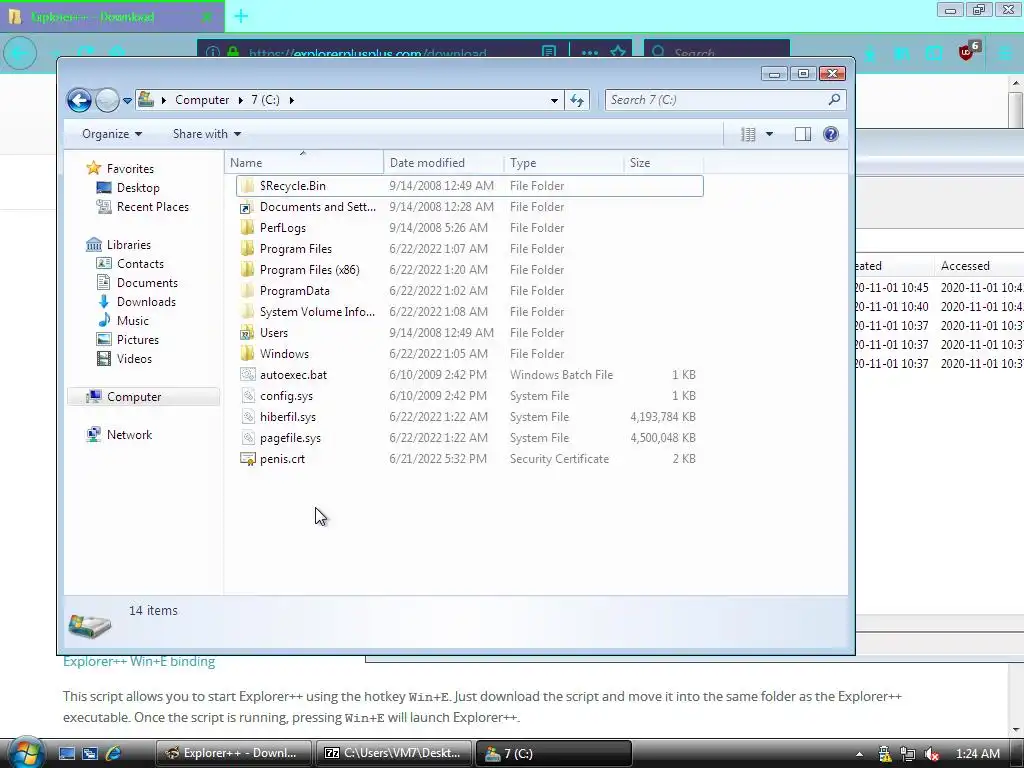Open recent pages dropdown beside forward arrow
The width and height of the screenshot is (1024, 768).
point(127,101)
